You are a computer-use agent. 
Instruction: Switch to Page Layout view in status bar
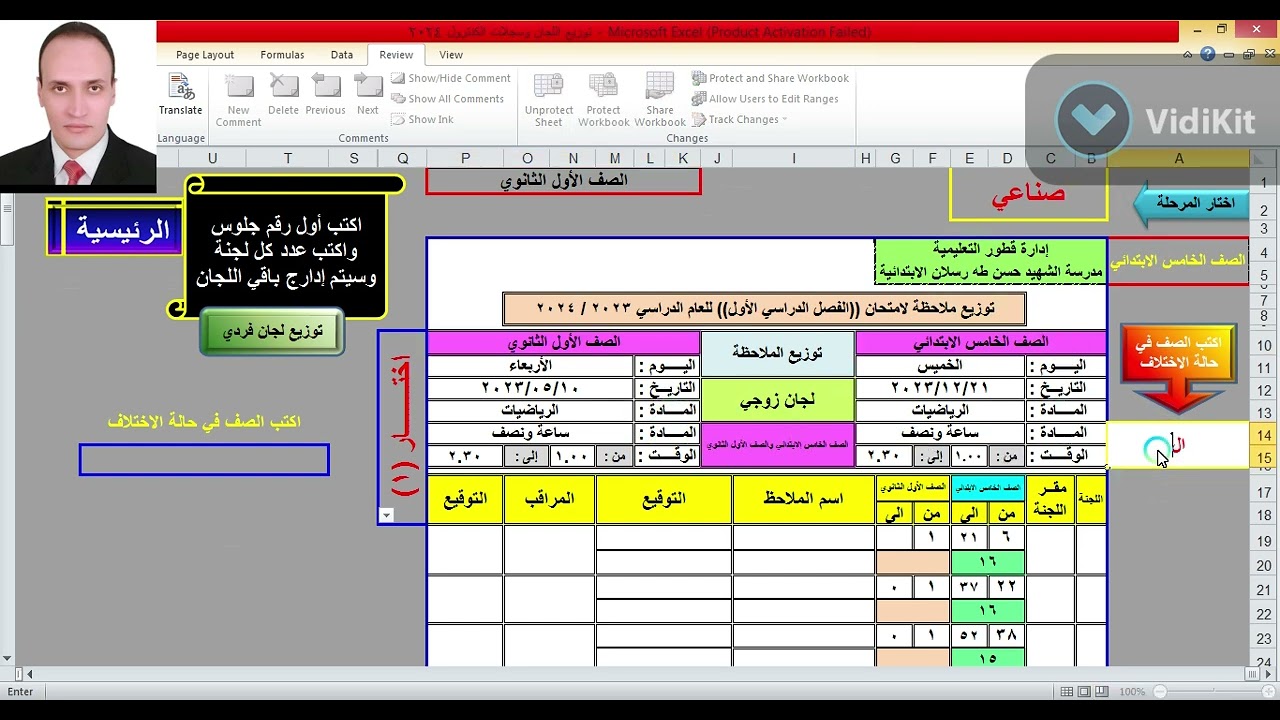pos(1085,692)
